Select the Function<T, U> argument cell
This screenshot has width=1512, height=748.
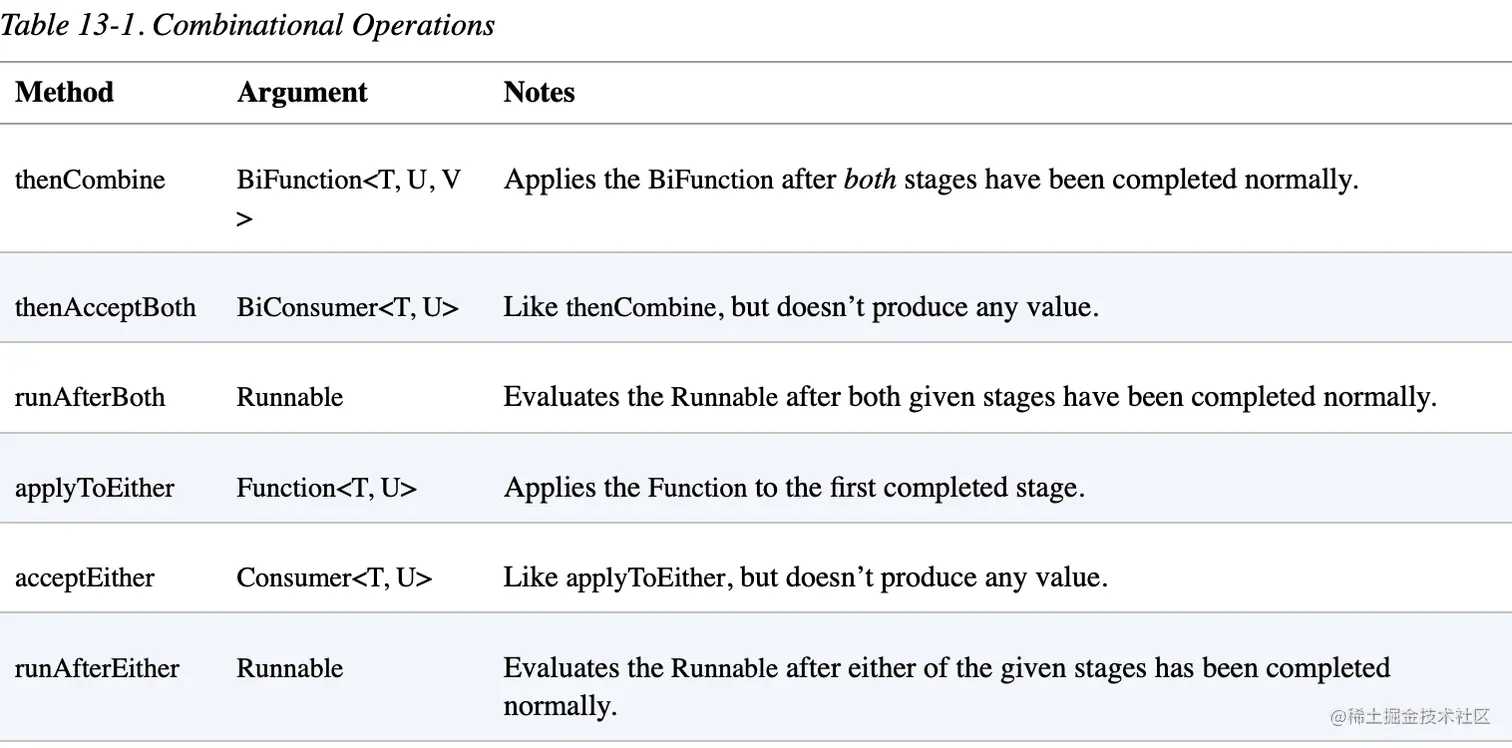(x=326, y=488)
